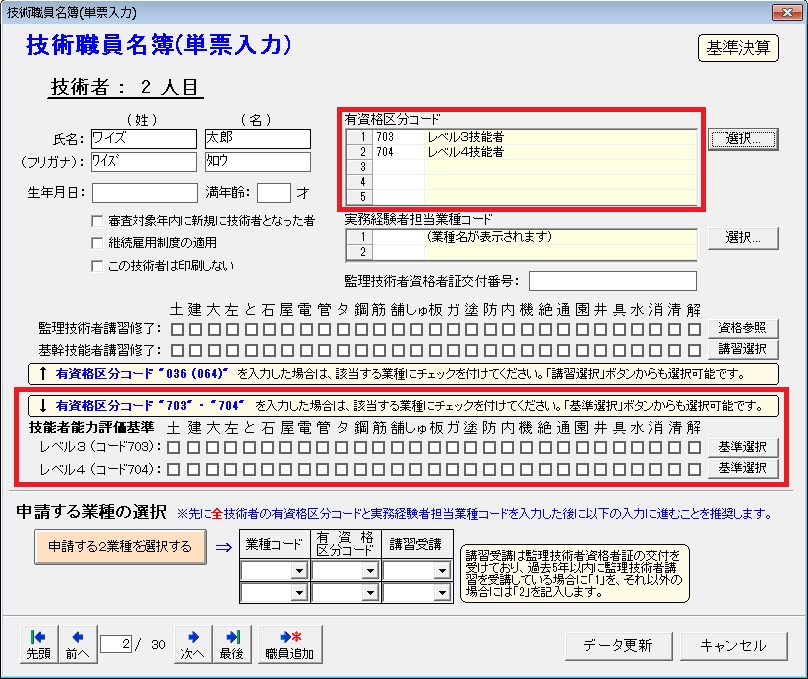Open second row 講習受講 dropdown
This screenshot has height=679, width=808.
click(x=442, y=592)
